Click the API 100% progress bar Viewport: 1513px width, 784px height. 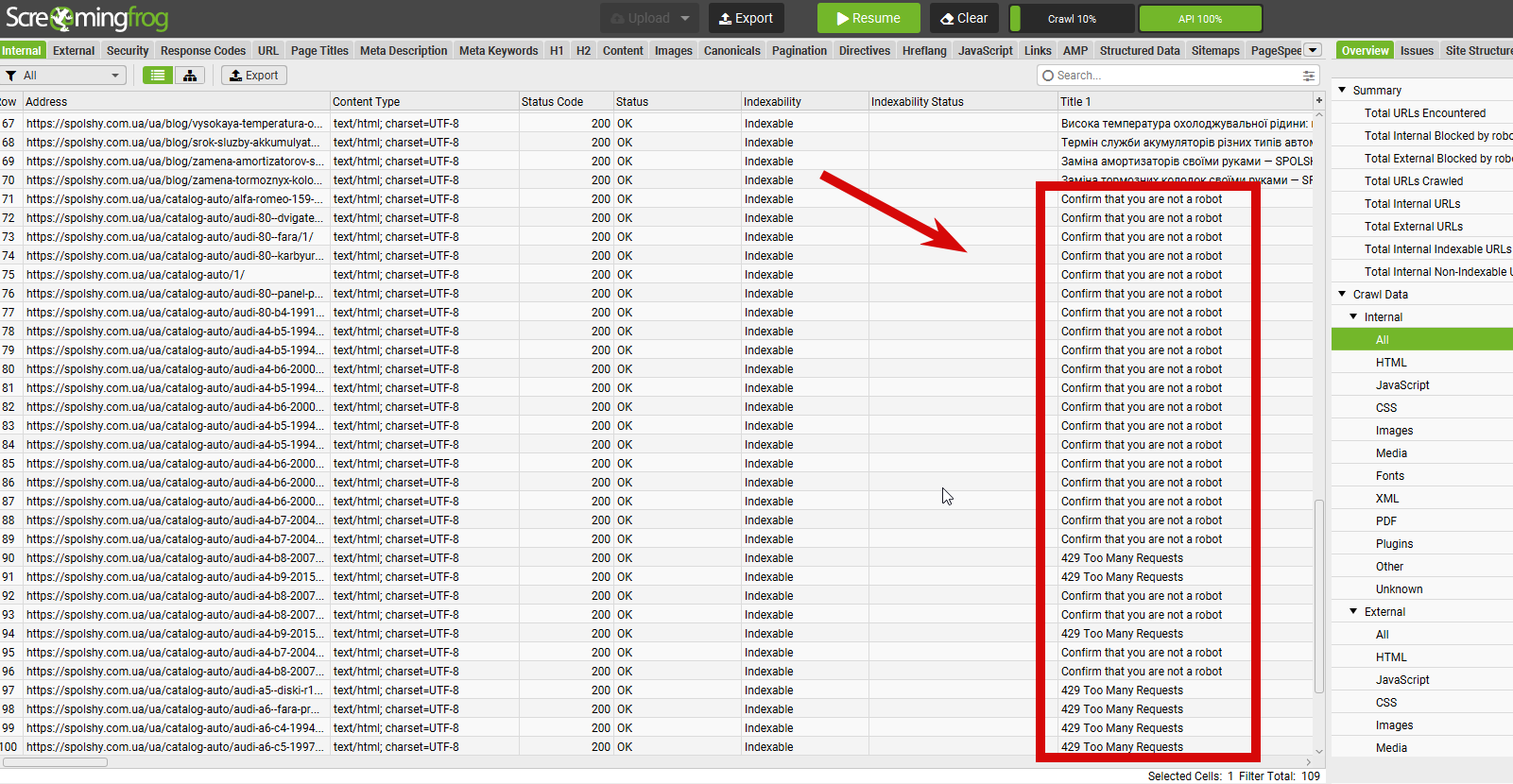coord(1200,18)
